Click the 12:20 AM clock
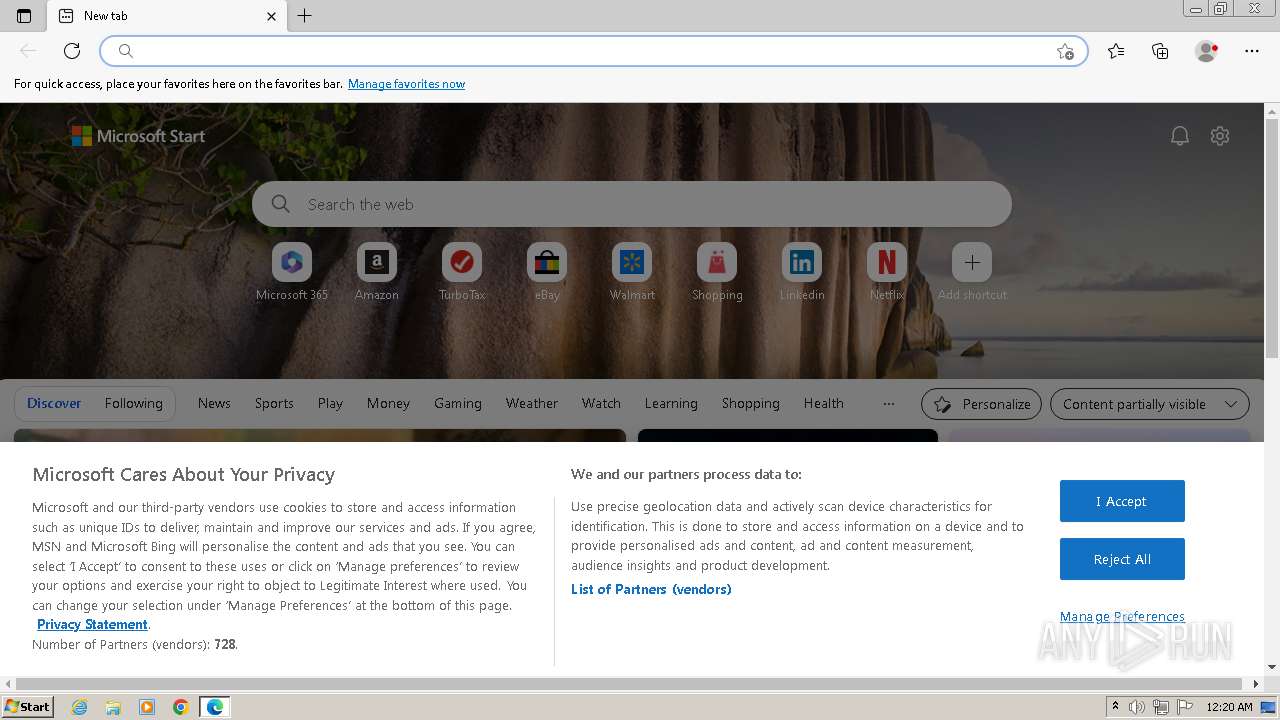Viewport: 1280px width, 720px height. (x=1230, y=707)
